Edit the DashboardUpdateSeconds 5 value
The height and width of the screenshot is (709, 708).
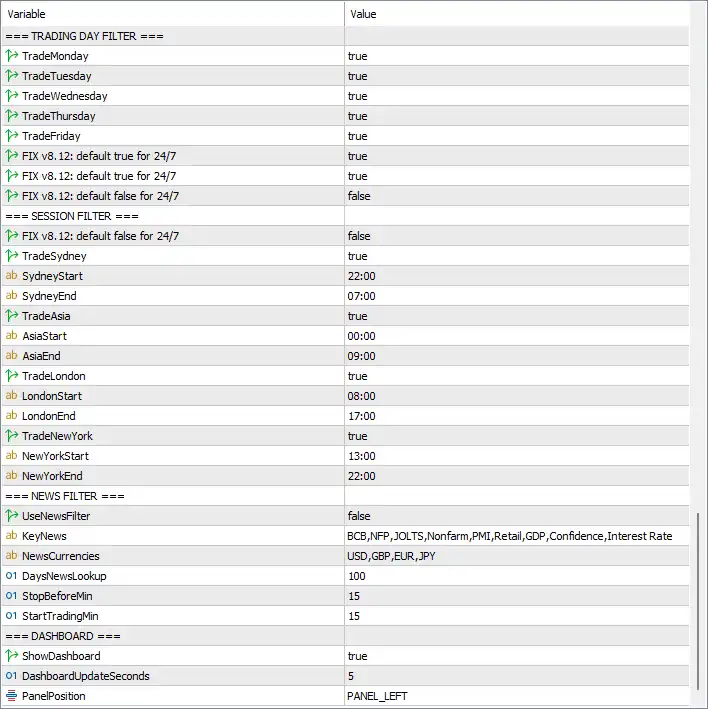pyautogui.click(x=517, y=676)
